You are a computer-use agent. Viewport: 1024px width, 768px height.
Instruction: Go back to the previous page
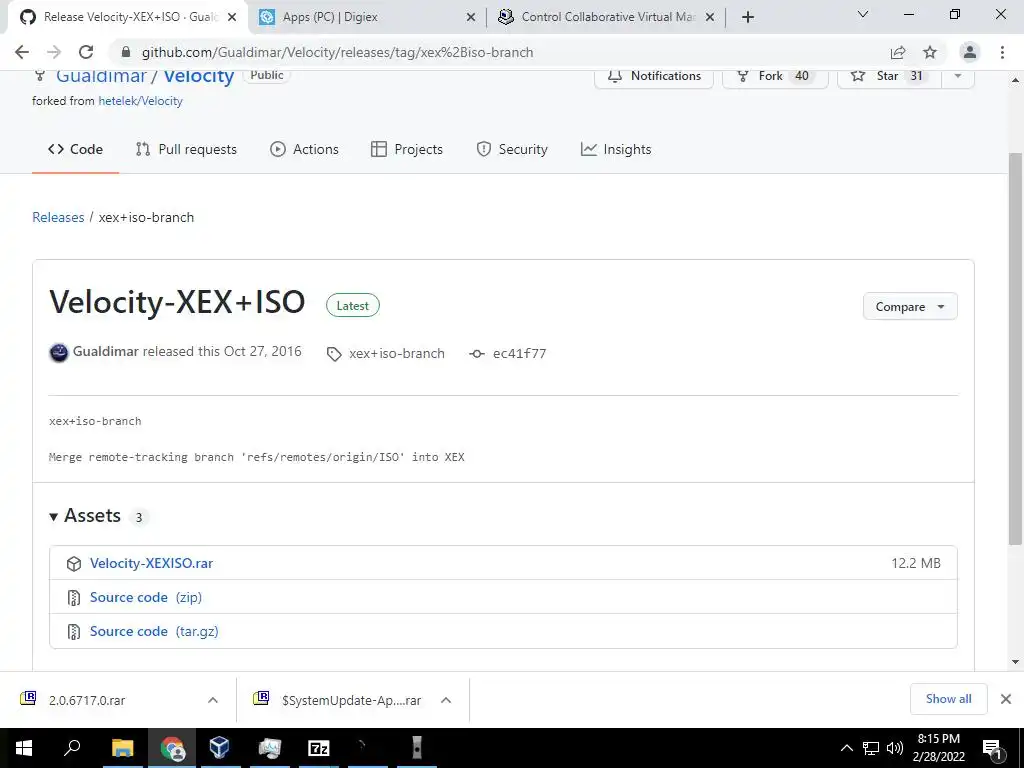[22, 52]
